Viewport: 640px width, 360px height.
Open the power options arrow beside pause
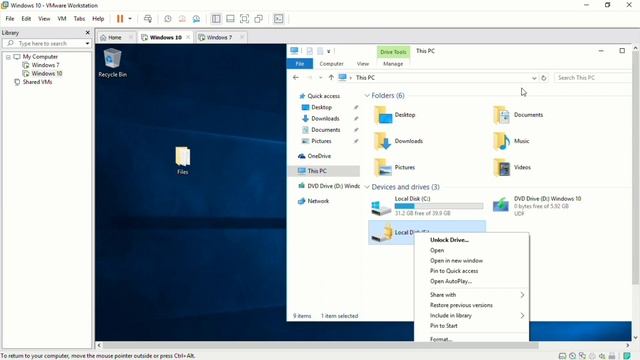(130, 19)
